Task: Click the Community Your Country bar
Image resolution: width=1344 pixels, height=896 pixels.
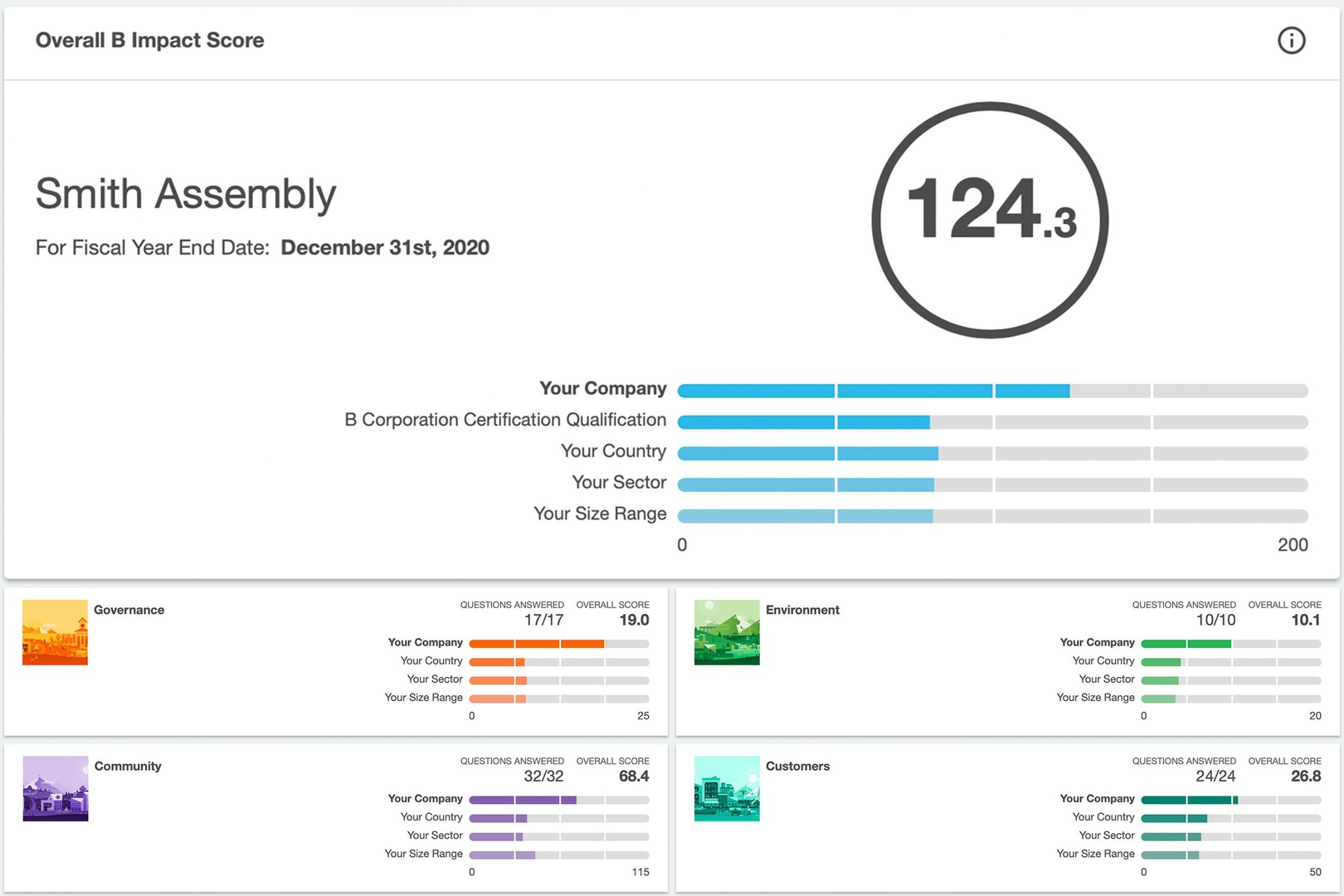Action: pyautogui.click(x=559, y=818)
